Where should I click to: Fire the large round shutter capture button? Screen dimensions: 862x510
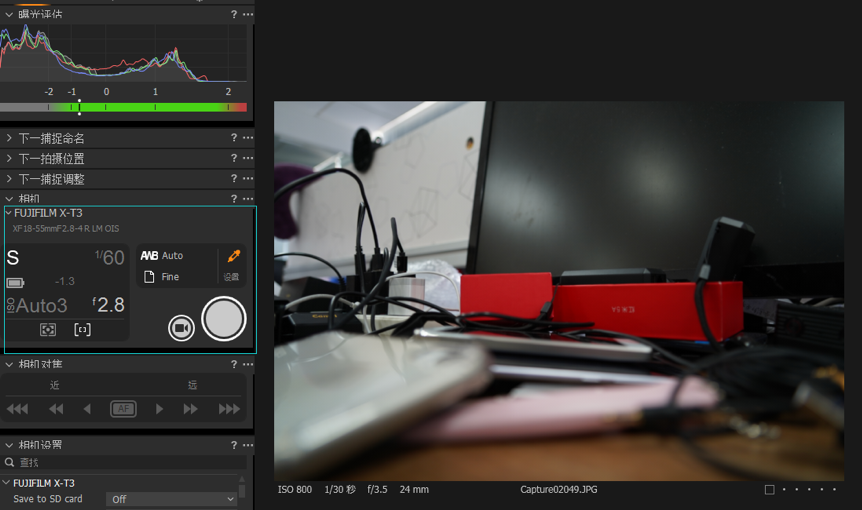[224, 319]
